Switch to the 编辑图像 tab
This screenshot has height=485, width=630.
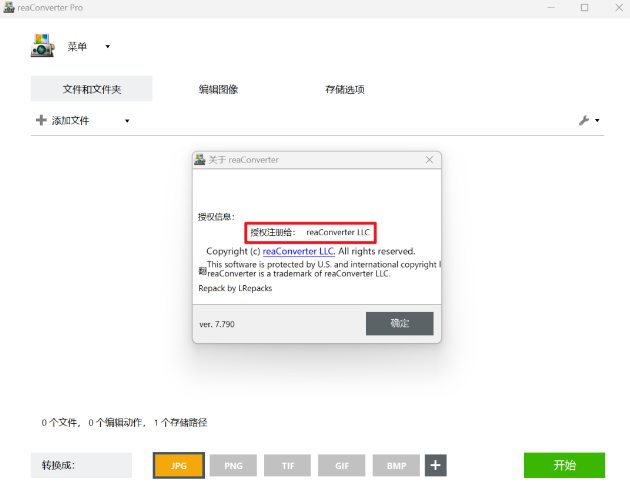[x=218, y=89]
